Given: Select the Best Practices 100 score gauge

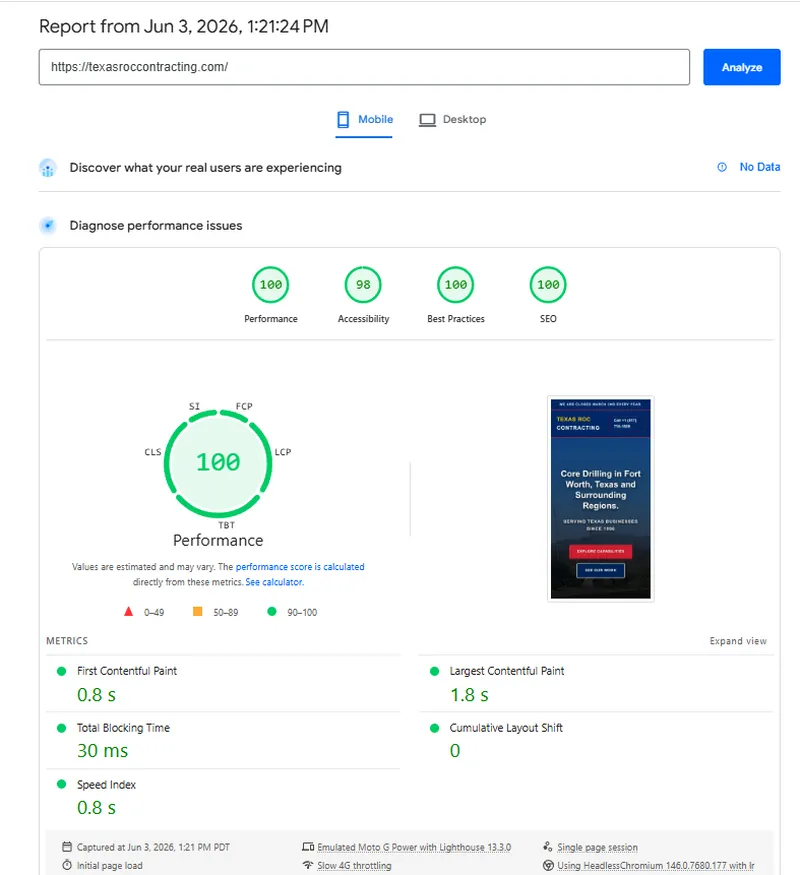Looking at the screenshot, I should coord(456,285).
